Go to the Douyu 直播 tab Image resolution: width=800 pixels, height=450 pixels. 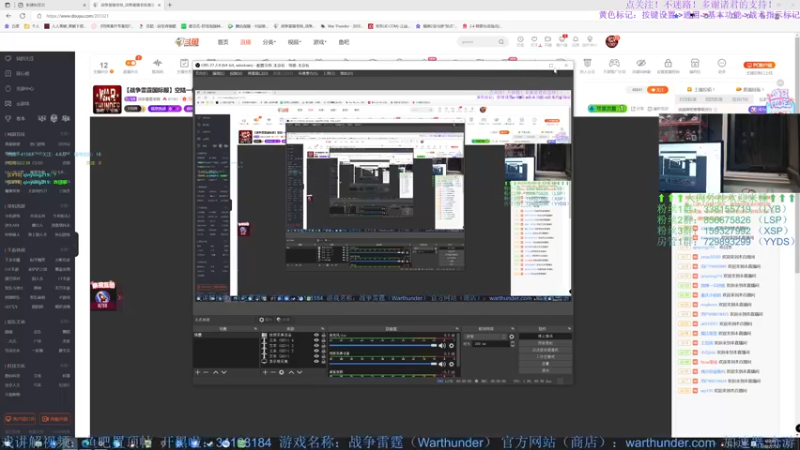[245, 42]
